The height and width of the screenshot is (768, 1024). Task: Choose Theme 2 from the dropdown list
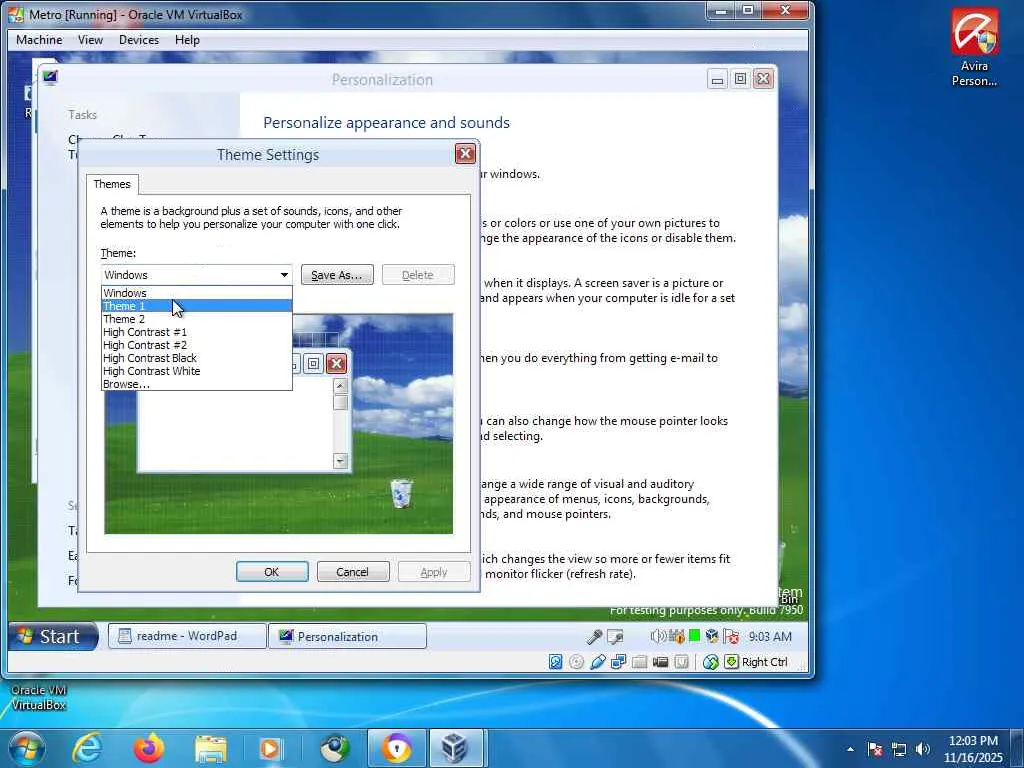197,319
